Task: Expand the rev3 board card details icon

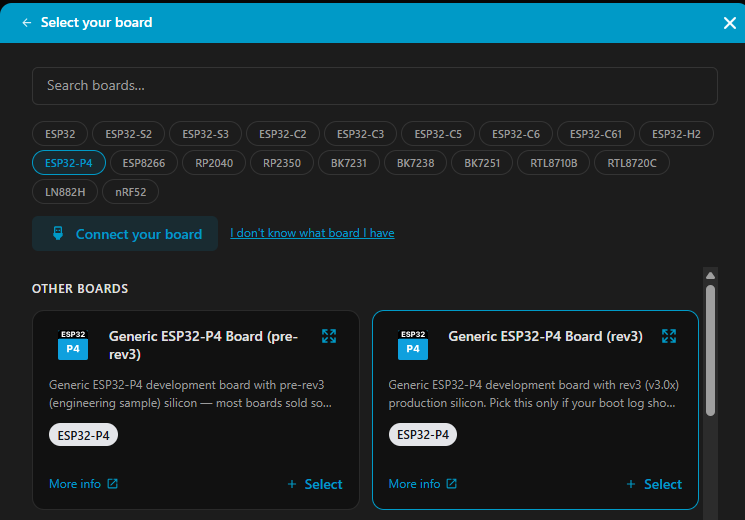Action: [669, 336]
